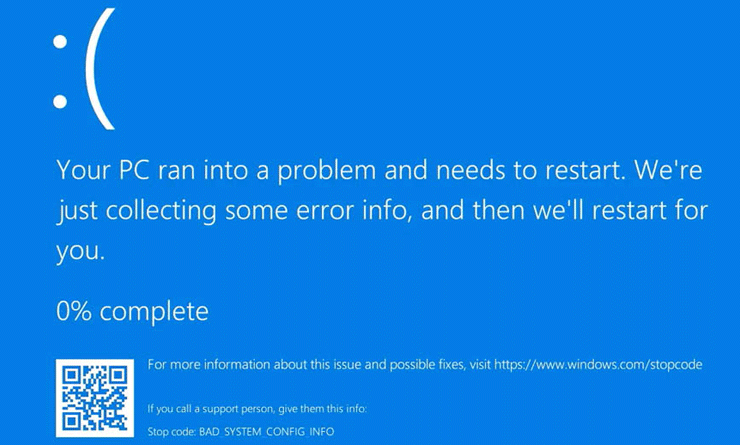This screenshot has height=445, width=740.
Task: Click the bottom-left finder square of QR code
Action: [71, 421]
